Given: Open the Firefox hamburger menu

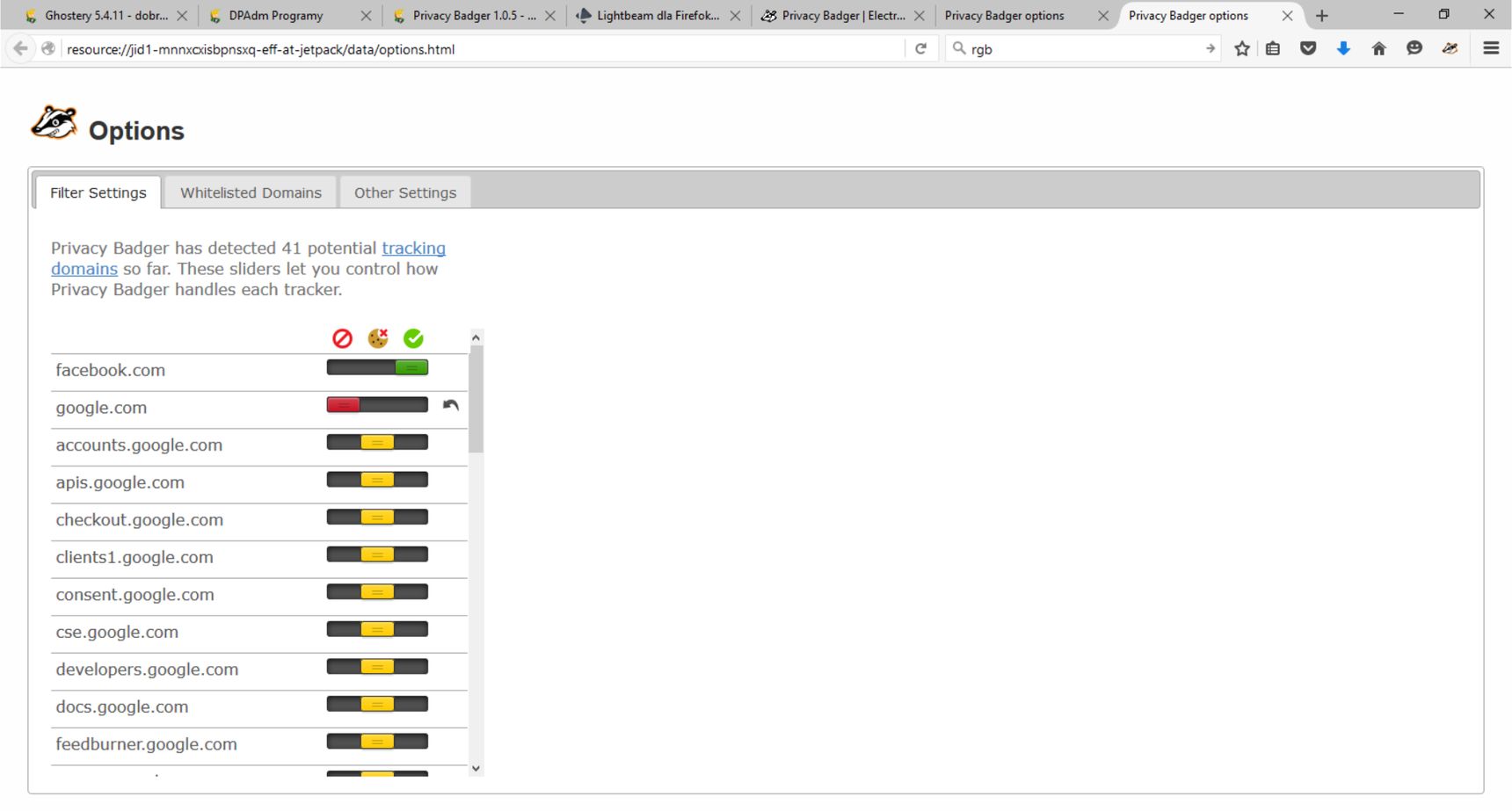Looking at the screenshot, I should [1491, 48].
